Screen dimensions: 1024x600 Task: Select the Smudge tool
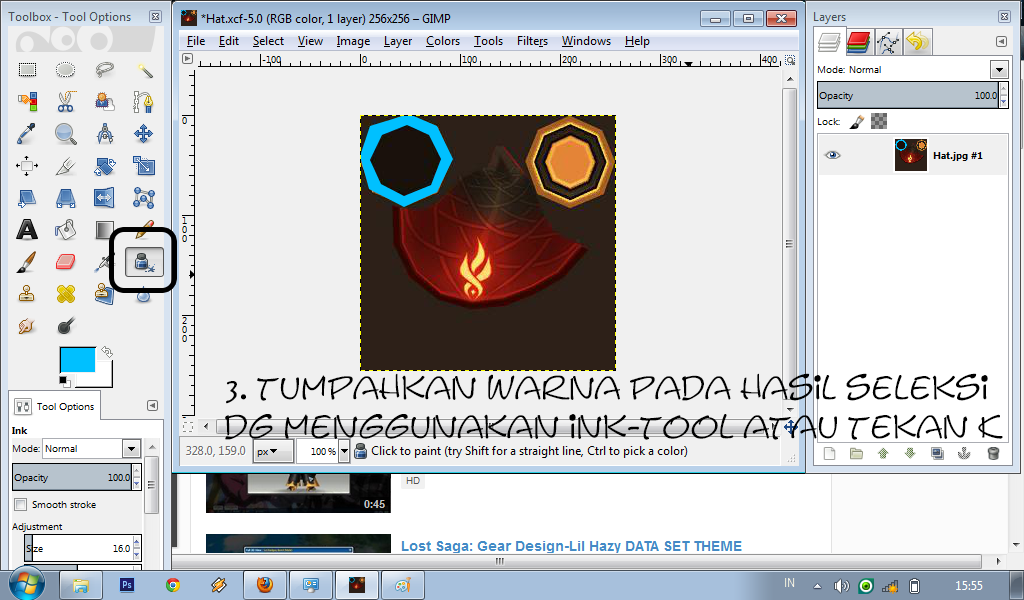pyautogui.click(x=27, y=326)
